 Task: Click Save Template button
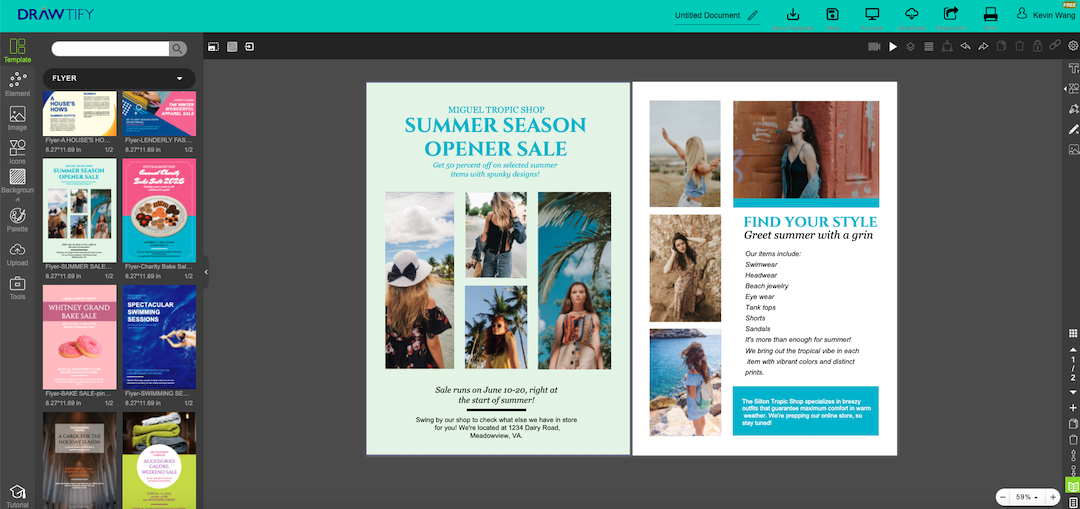[x=793, y=18]
